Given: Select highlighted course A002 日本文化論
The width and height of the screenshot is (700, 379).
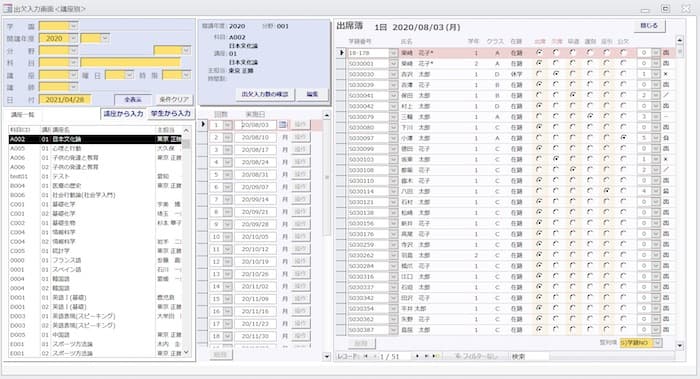Looking at the screenshot, I should pos(95,139).
